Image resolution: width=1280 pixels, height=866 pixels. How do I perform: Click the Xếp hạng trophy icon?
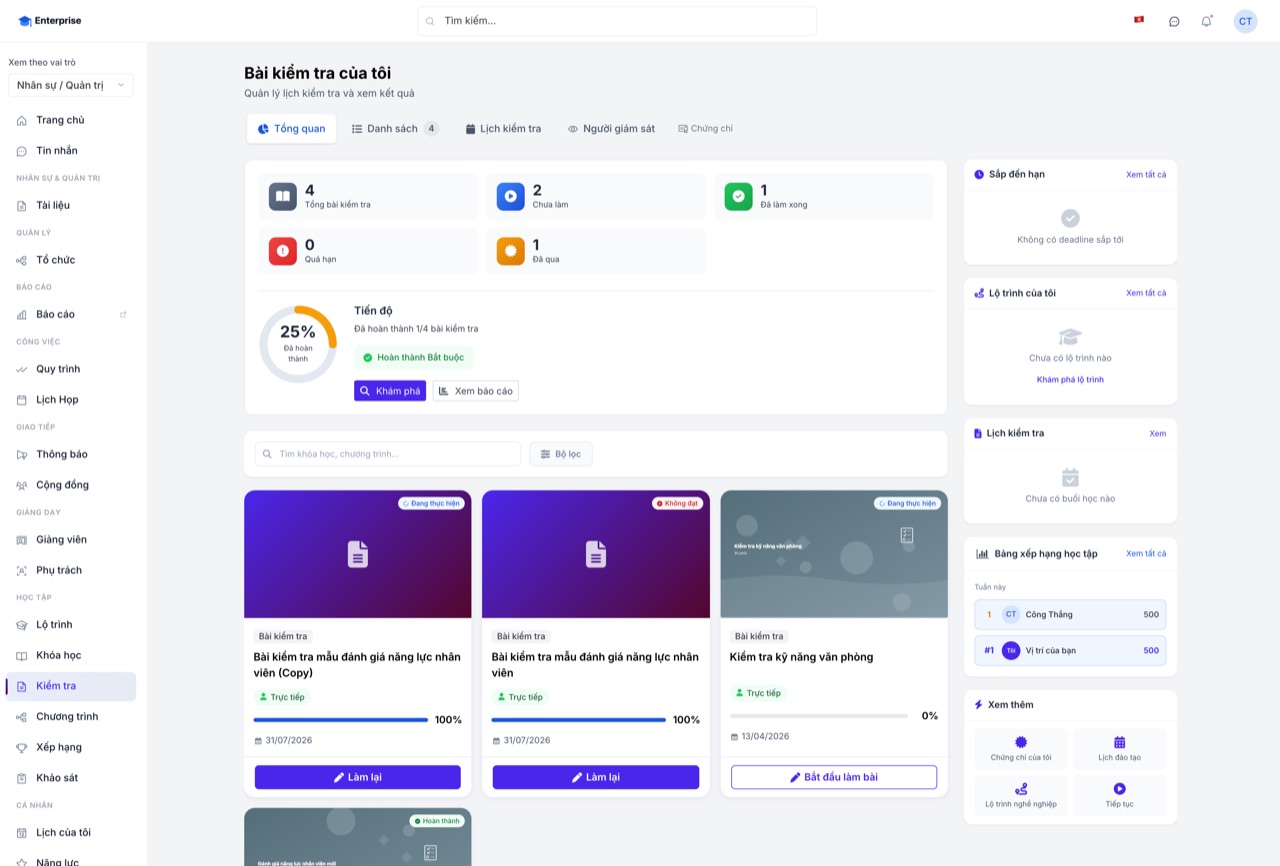tap(22, 748)
